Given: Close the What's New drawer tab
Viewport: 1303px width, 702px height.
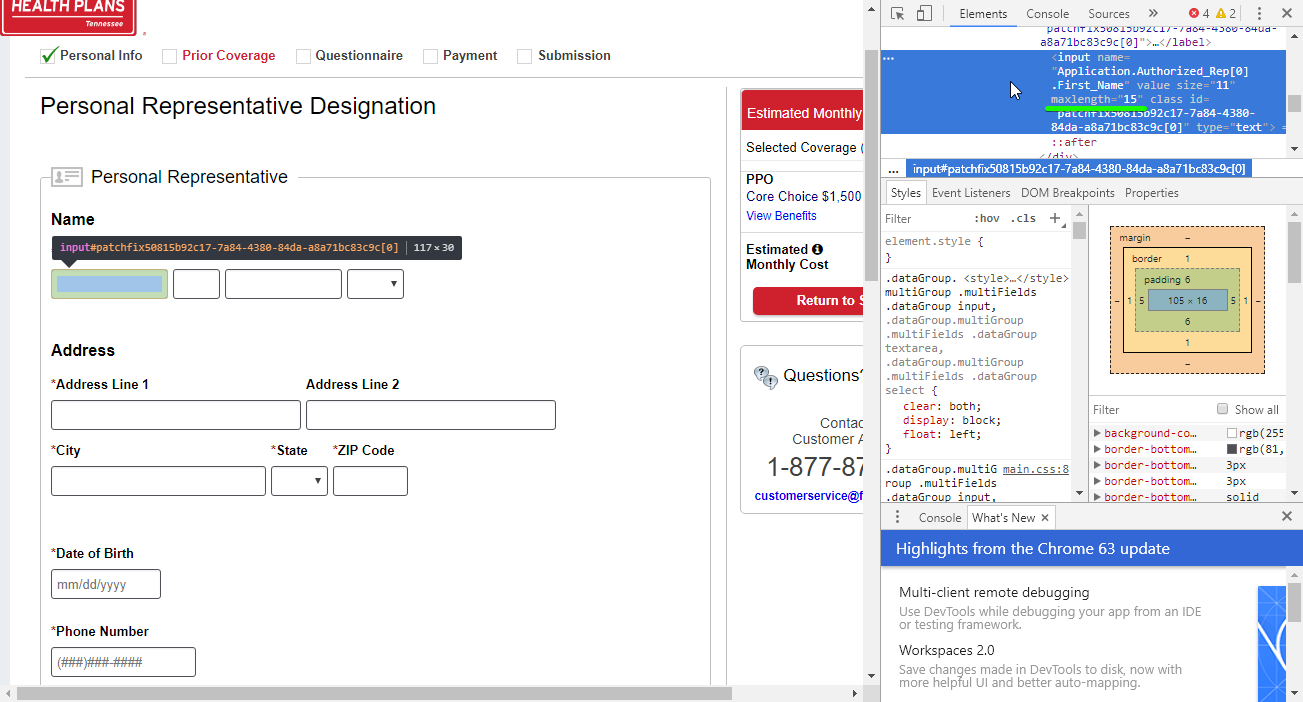Looking at the screenshot, I should click(1045, 517).
